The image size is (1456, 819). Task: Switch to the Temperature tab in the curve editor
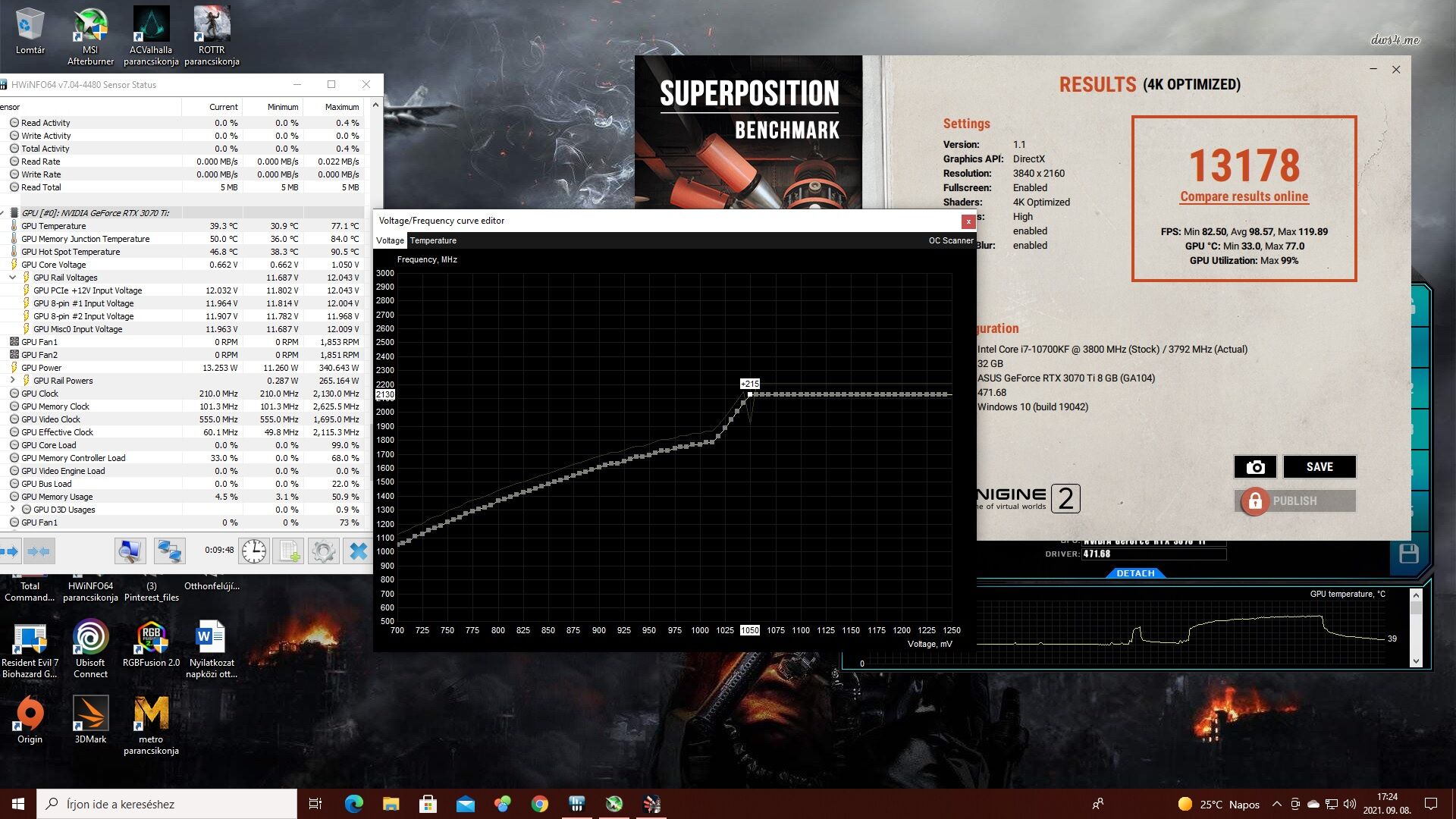point(433,240)
